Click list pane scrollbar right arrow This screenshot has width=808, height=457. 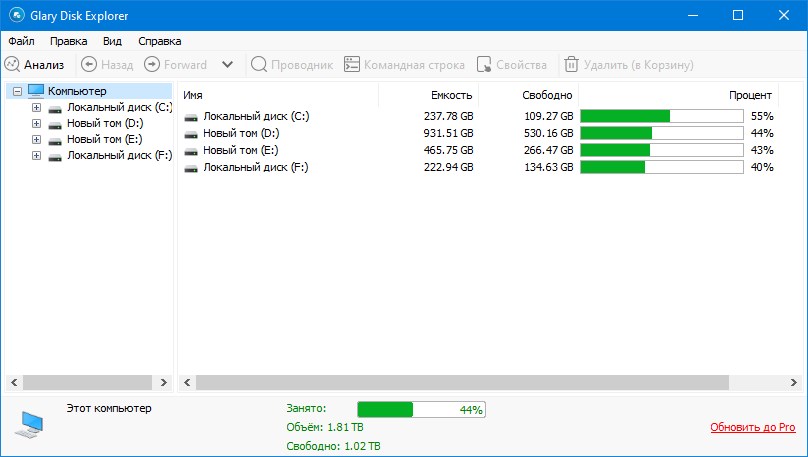(x=794, y=382)
